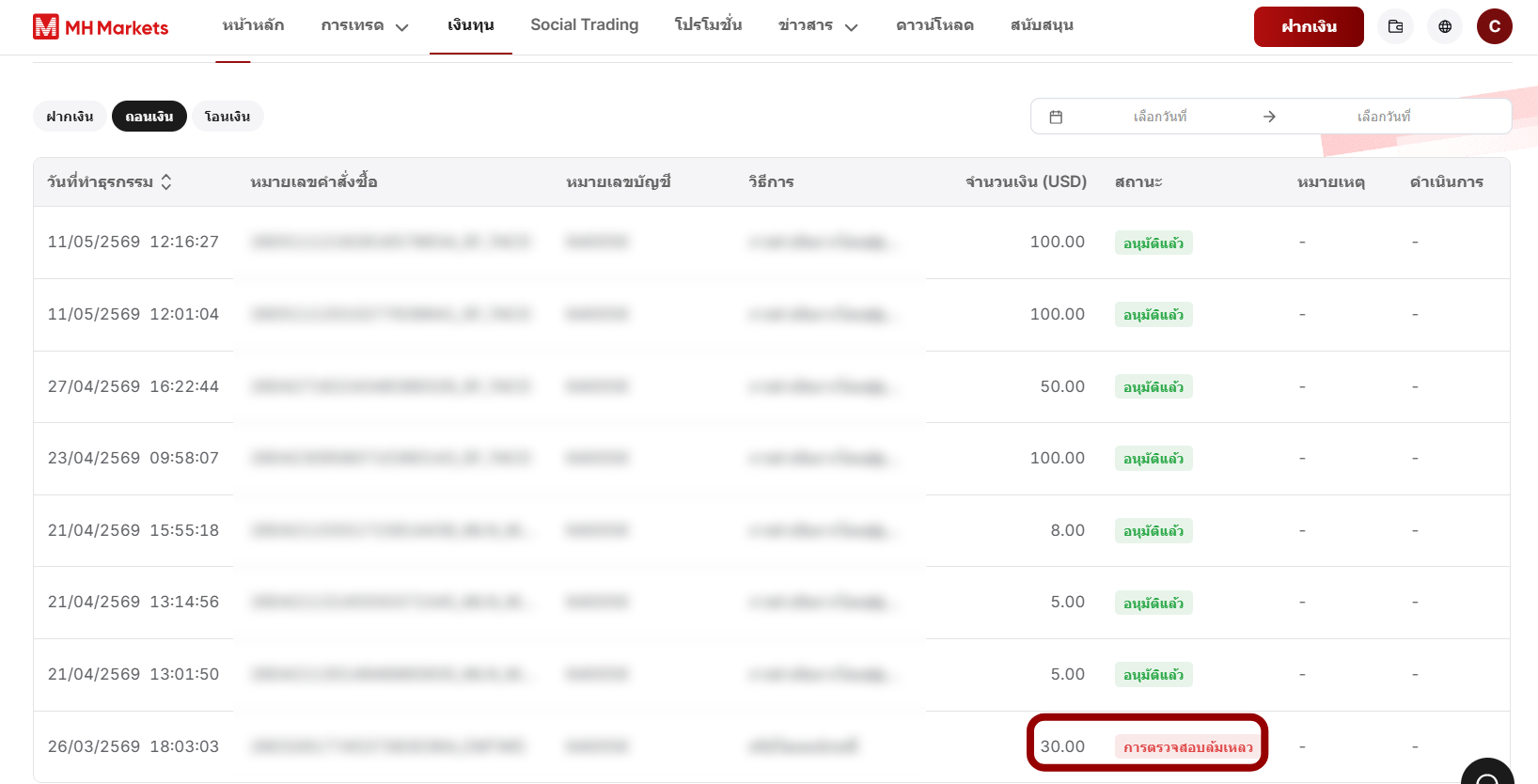Screen dimensions: 1538x784
Task: Open the เงินทุน menu item
Action: click(x=471, y=25)
